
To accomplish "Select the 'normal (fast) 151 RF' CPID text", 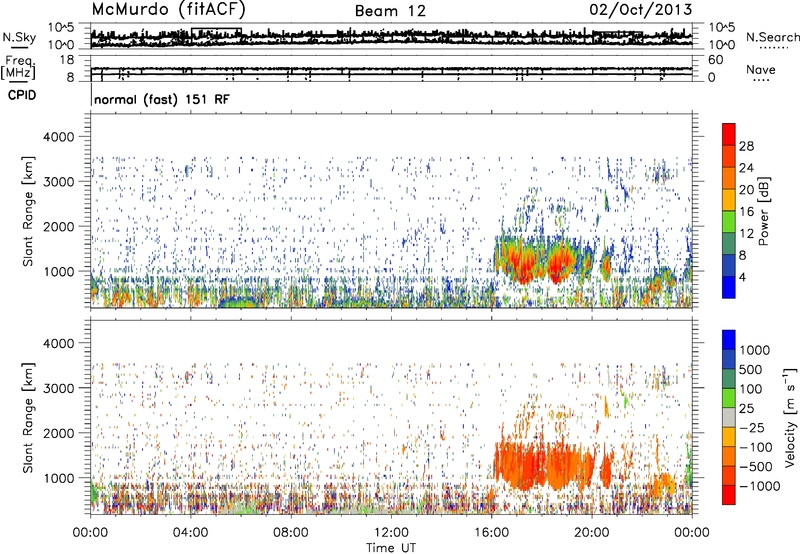I will 162,99.
